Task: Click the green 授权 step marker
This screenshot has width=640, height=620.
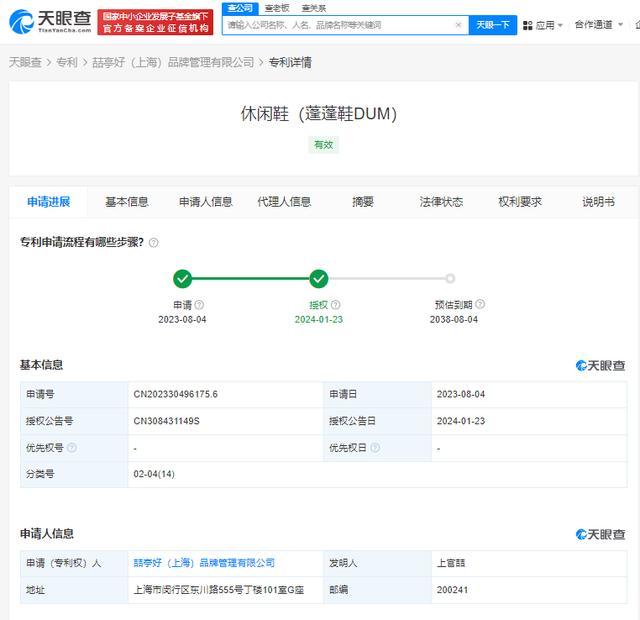Action: coord(319,279)
